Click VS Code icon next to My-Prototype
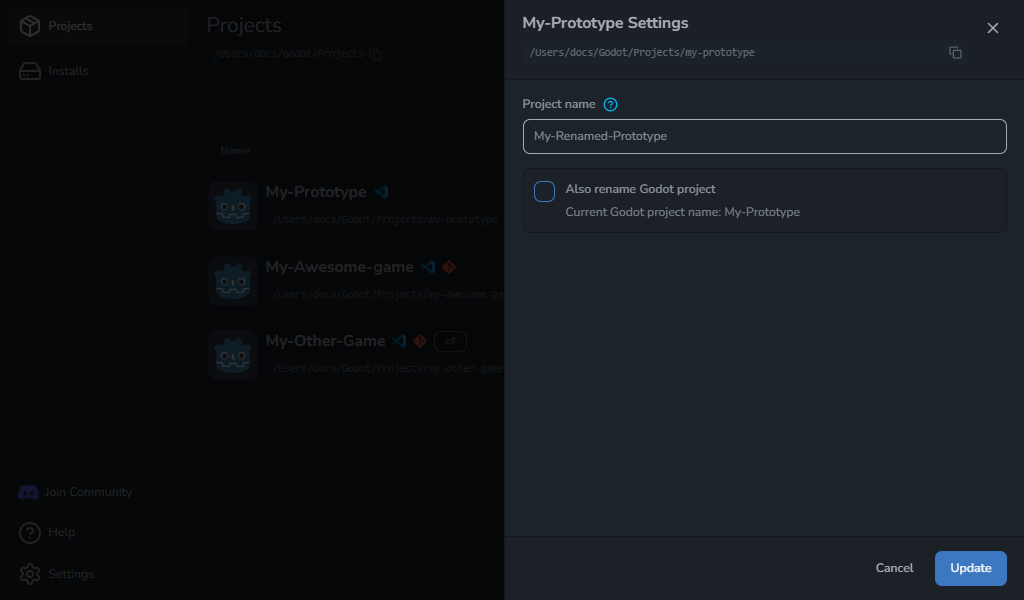The image size is (1024, 600). pos(381,192)
